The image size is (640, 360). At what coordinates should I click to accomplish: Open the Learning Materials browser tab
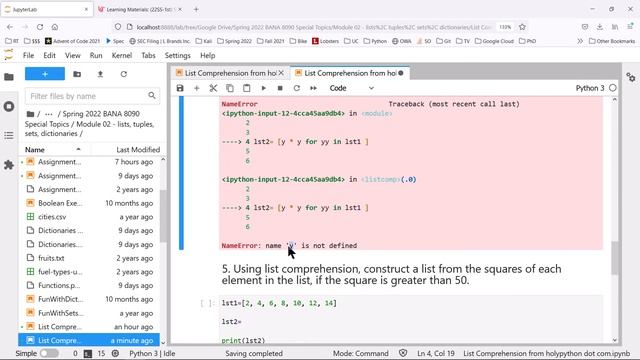click(x=140, y=9)
